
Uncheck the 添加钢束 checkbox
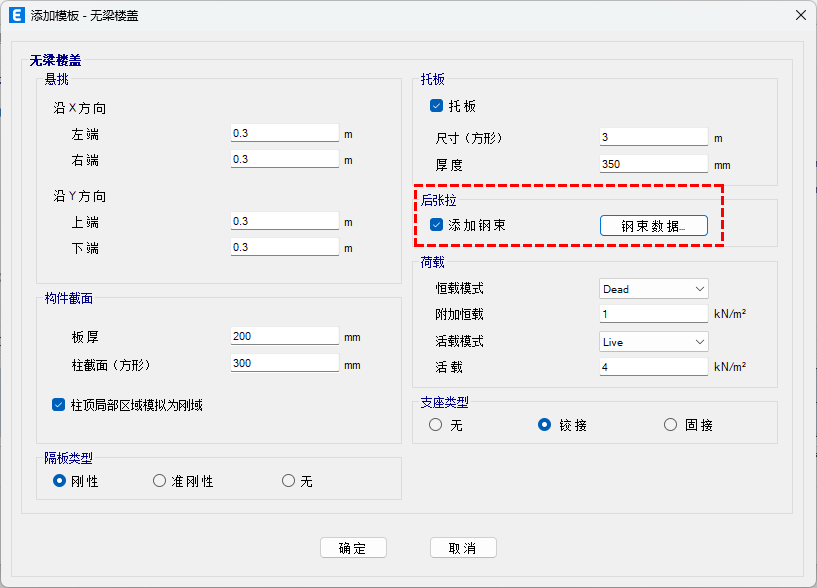(437, 225)
